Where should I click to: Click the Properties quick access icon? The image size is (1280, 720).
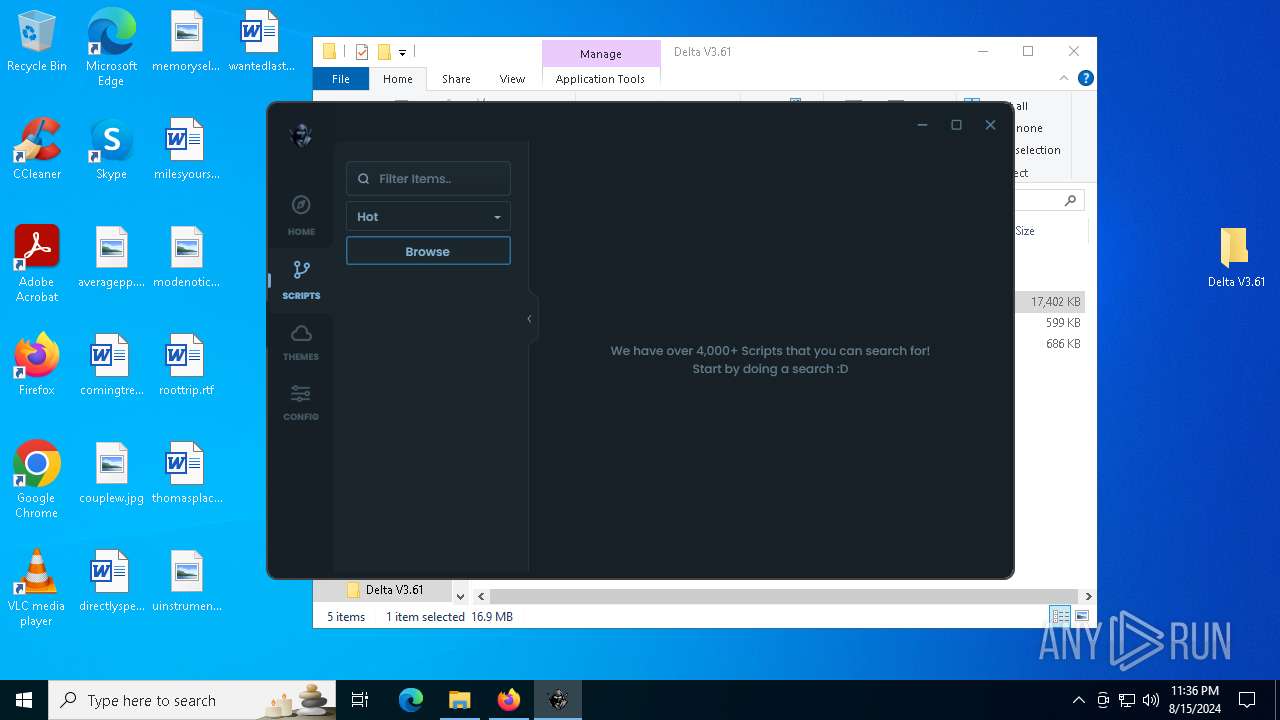tap(362, 52)
